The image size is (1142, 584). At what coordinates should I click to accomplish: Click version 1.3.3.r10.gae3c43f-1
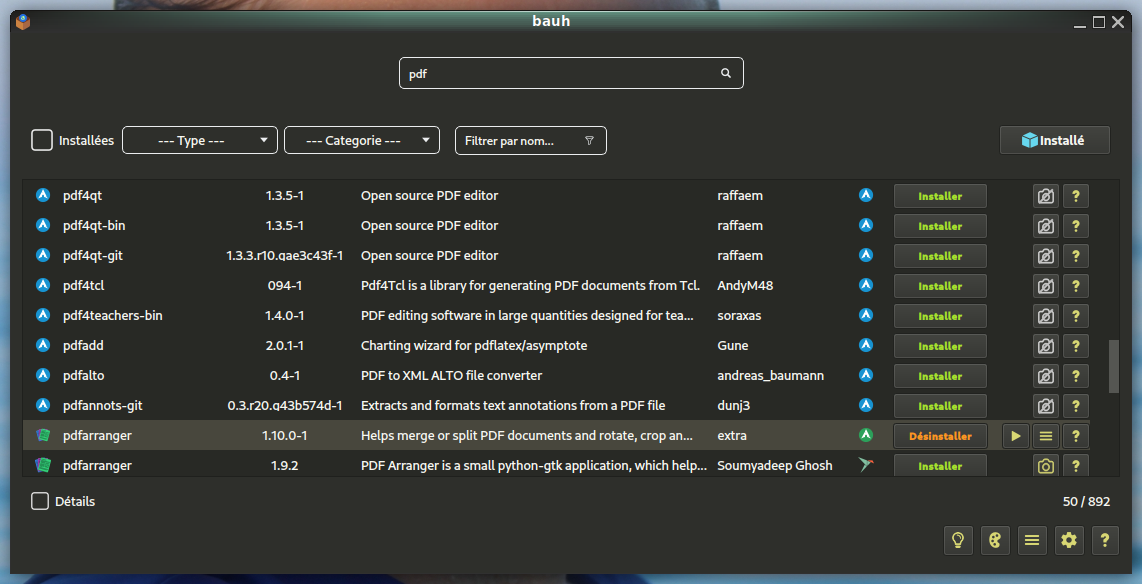coord(284,256)
